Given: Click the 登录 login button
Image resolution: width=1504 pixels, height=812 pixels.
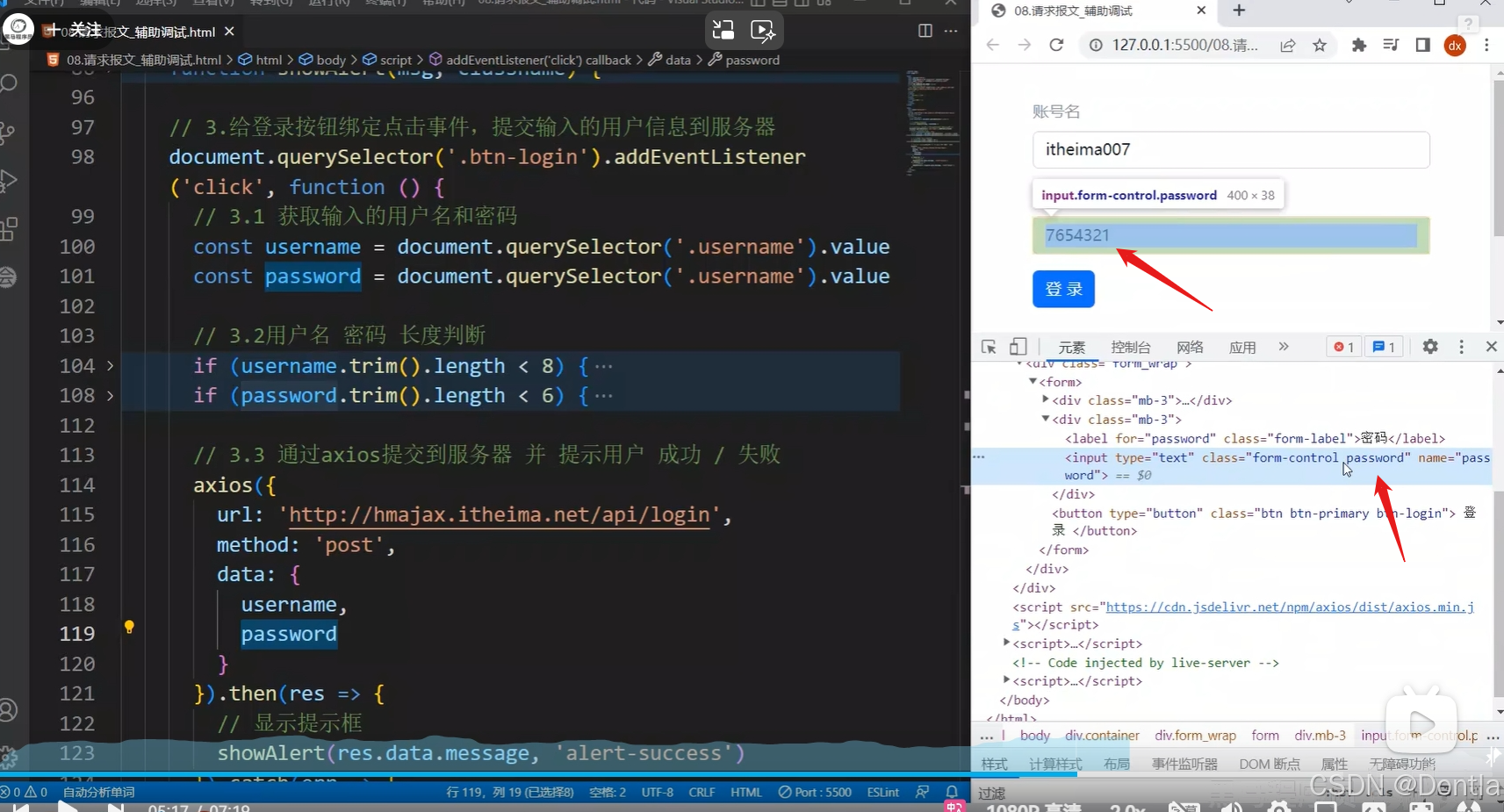Looking at the screenshot, I should point(1063,289).
